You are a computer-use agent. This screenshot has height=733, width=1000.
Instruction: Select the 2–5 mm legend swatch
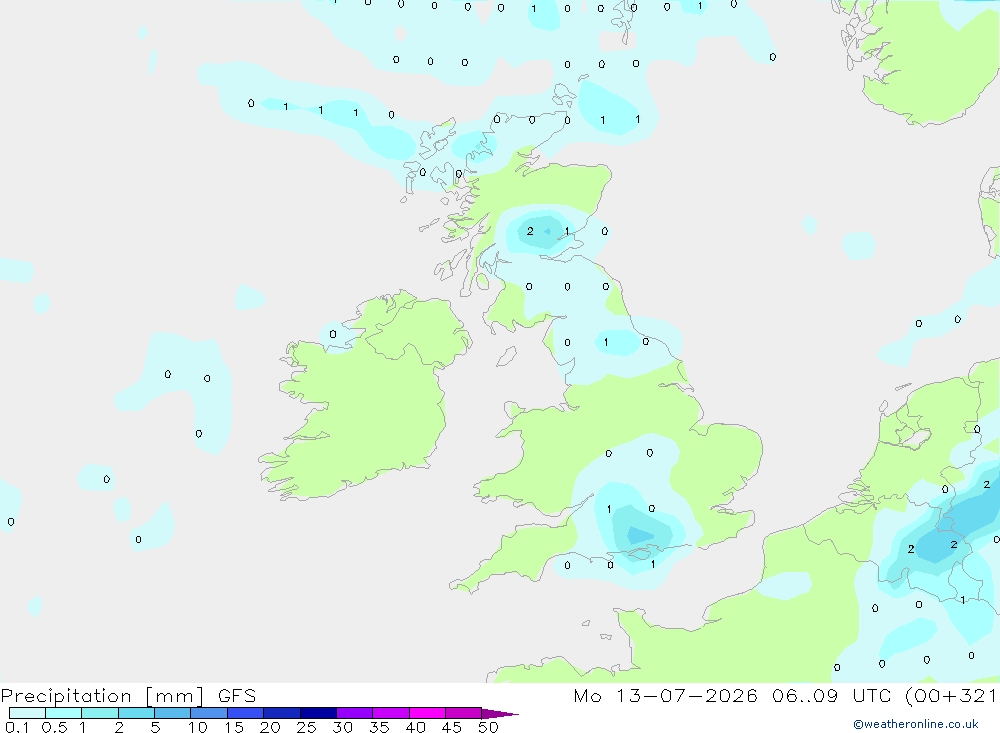tap(136, 713)
